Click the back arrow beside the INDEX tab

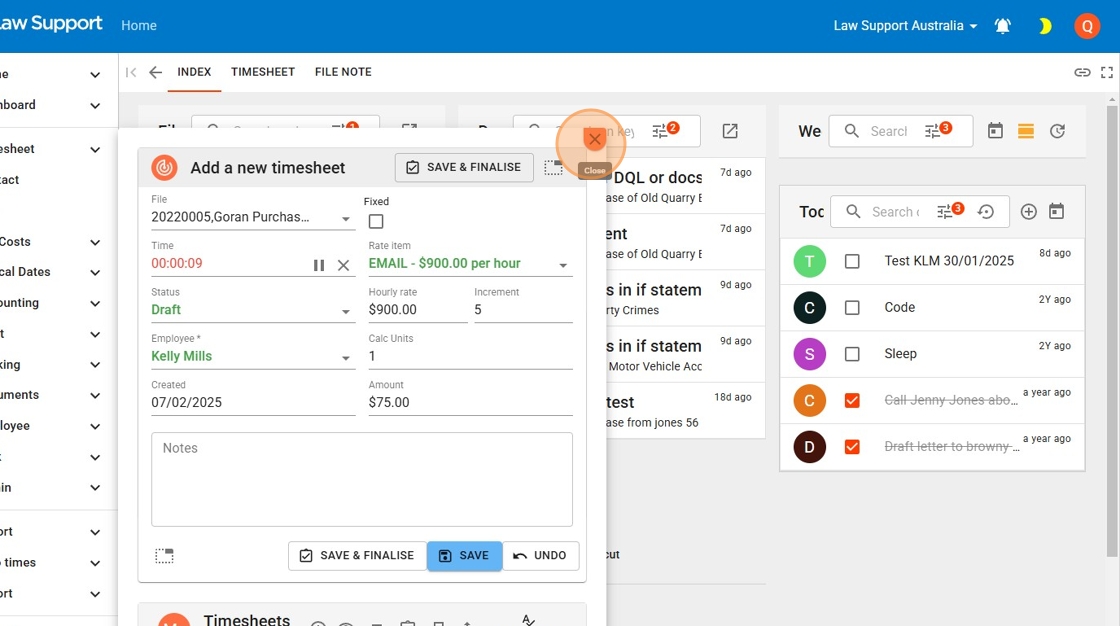pyautogui.click(x=155, y=72)
